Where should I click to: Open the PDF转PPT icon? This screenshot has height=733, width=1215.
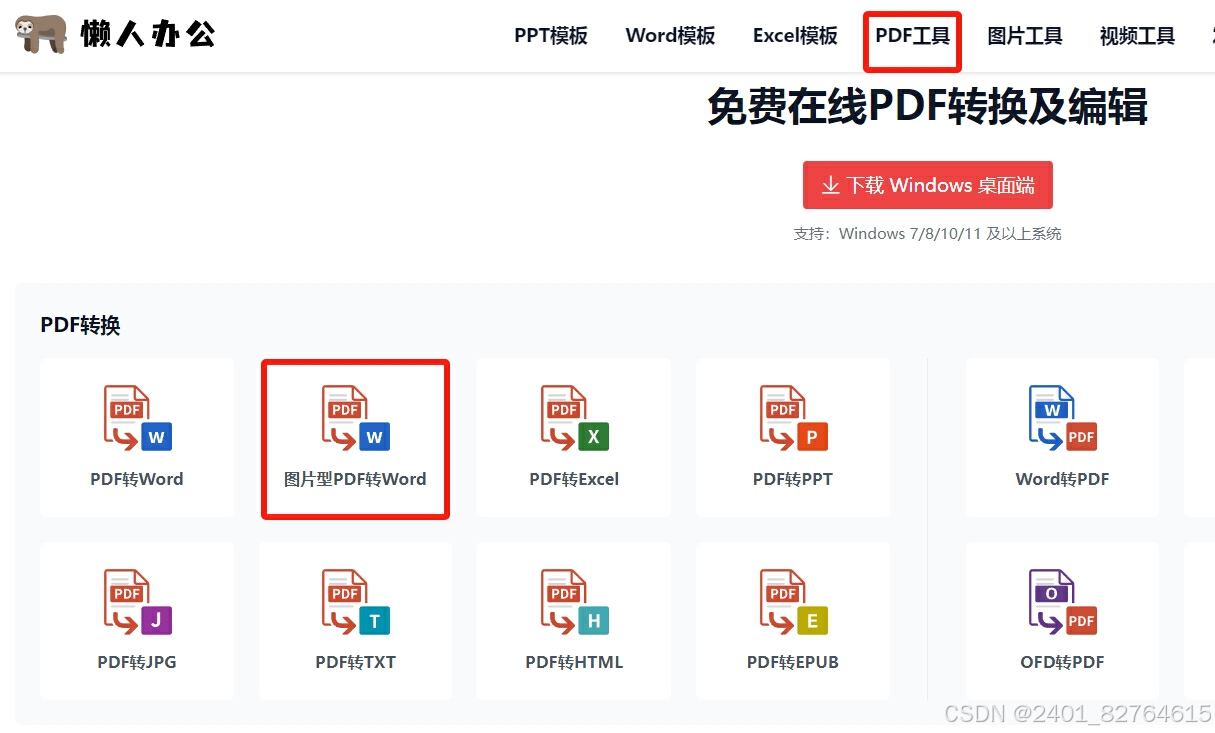click(x=793, y=418)
